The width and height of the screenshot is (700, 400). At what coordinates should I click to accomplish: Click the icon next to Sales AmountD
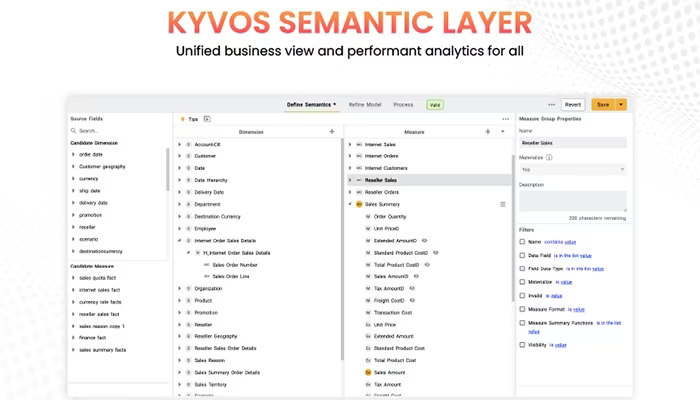416,276
